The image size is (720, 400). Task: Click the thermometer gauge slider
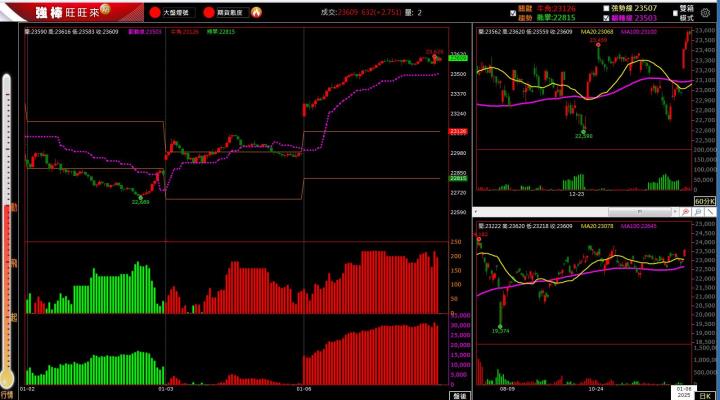7,230
